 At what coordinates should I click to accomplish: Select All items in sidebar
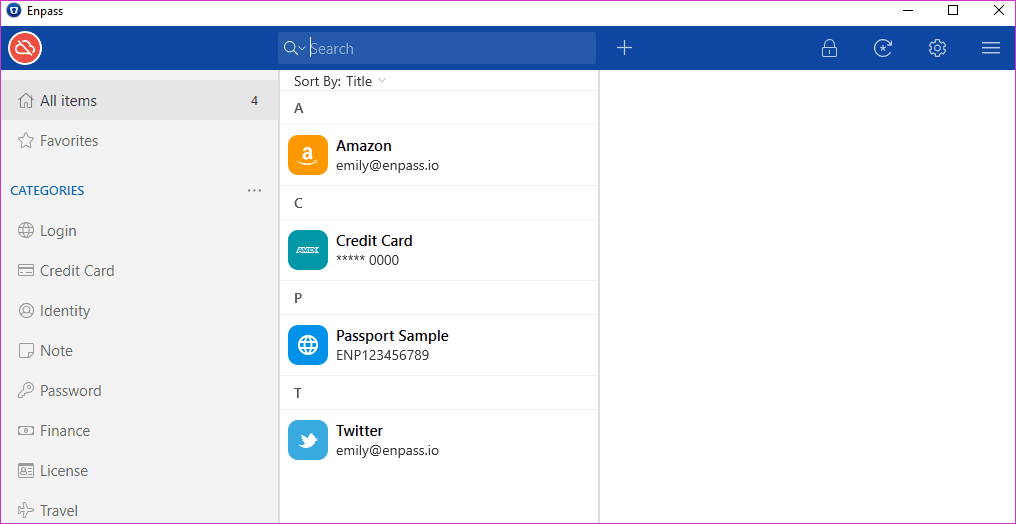139,100
